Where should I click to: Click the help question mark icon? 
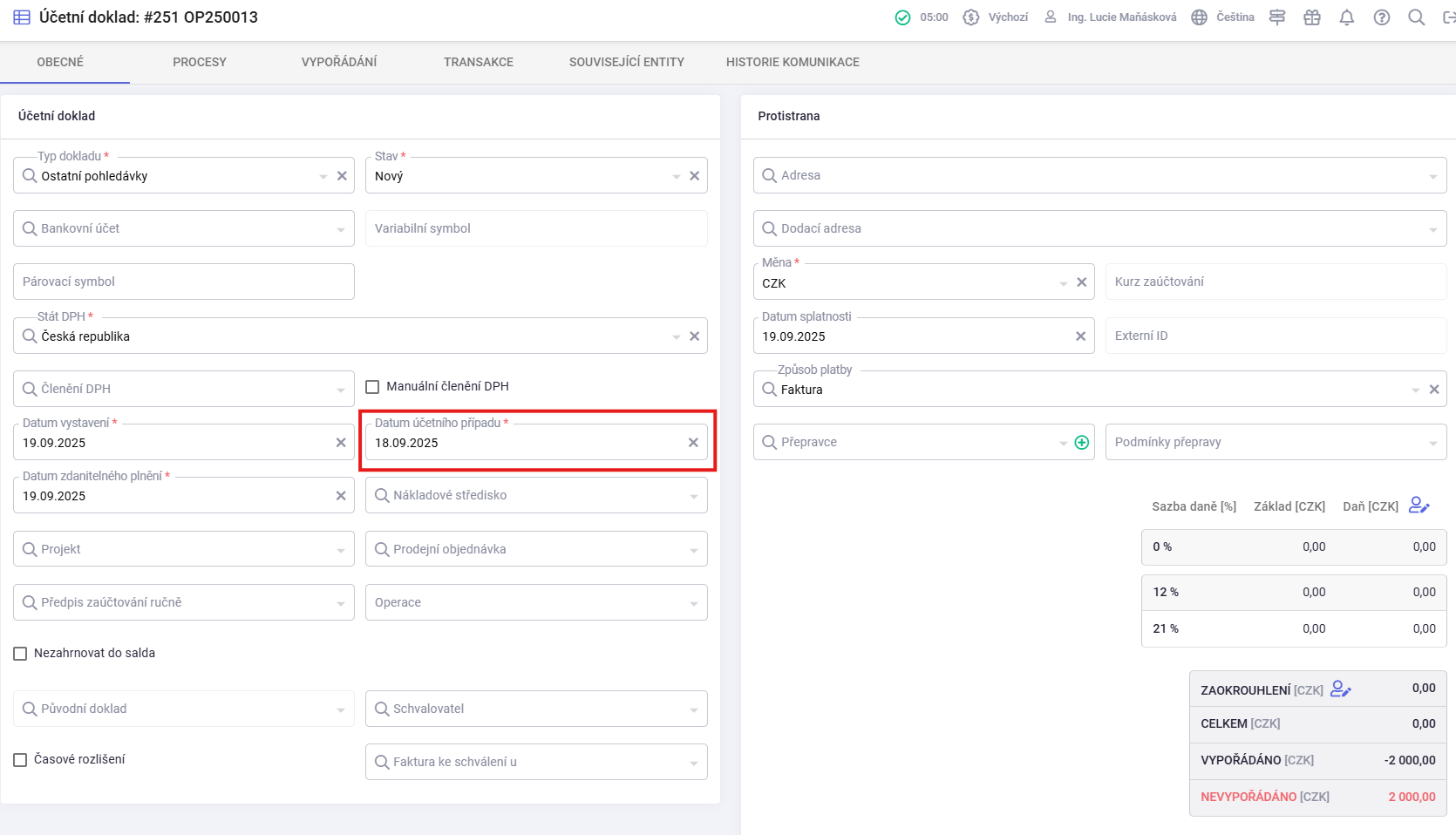coord(1382,17)
